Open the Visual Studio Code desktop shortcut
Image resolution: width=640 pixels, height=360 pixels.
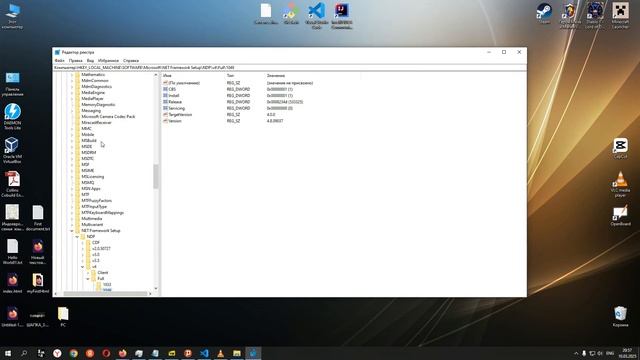(x=316, y=16)
